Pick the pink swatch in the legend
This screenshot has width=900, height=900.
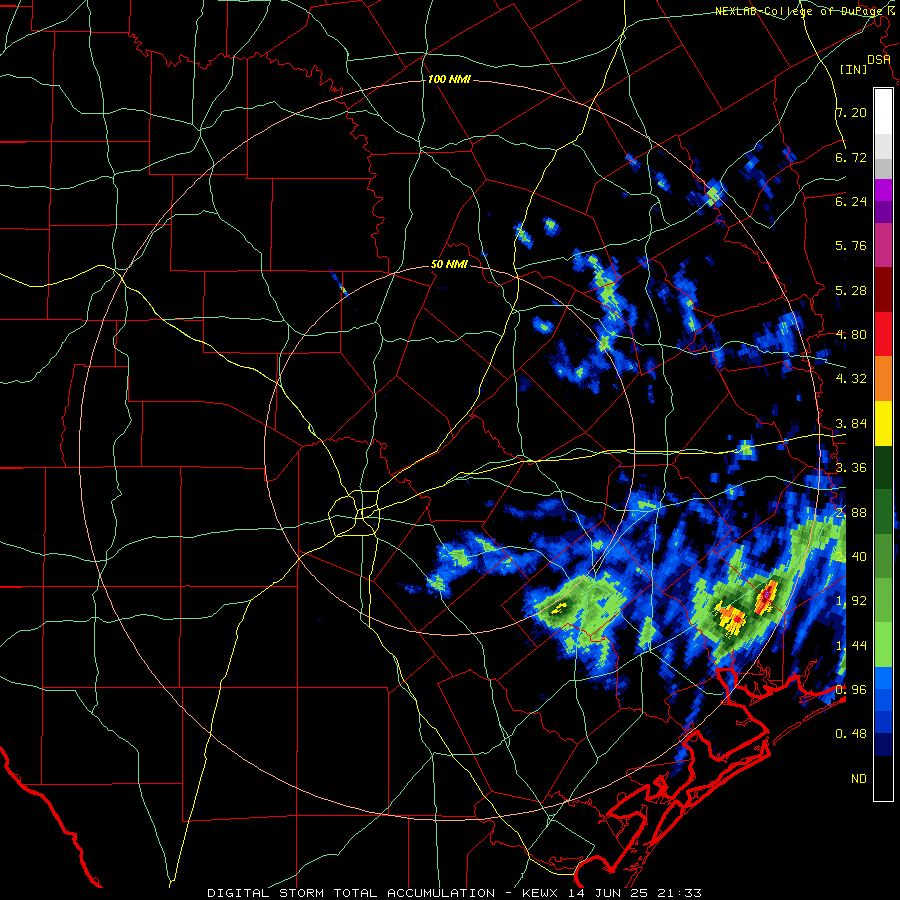tap(883, 245)
